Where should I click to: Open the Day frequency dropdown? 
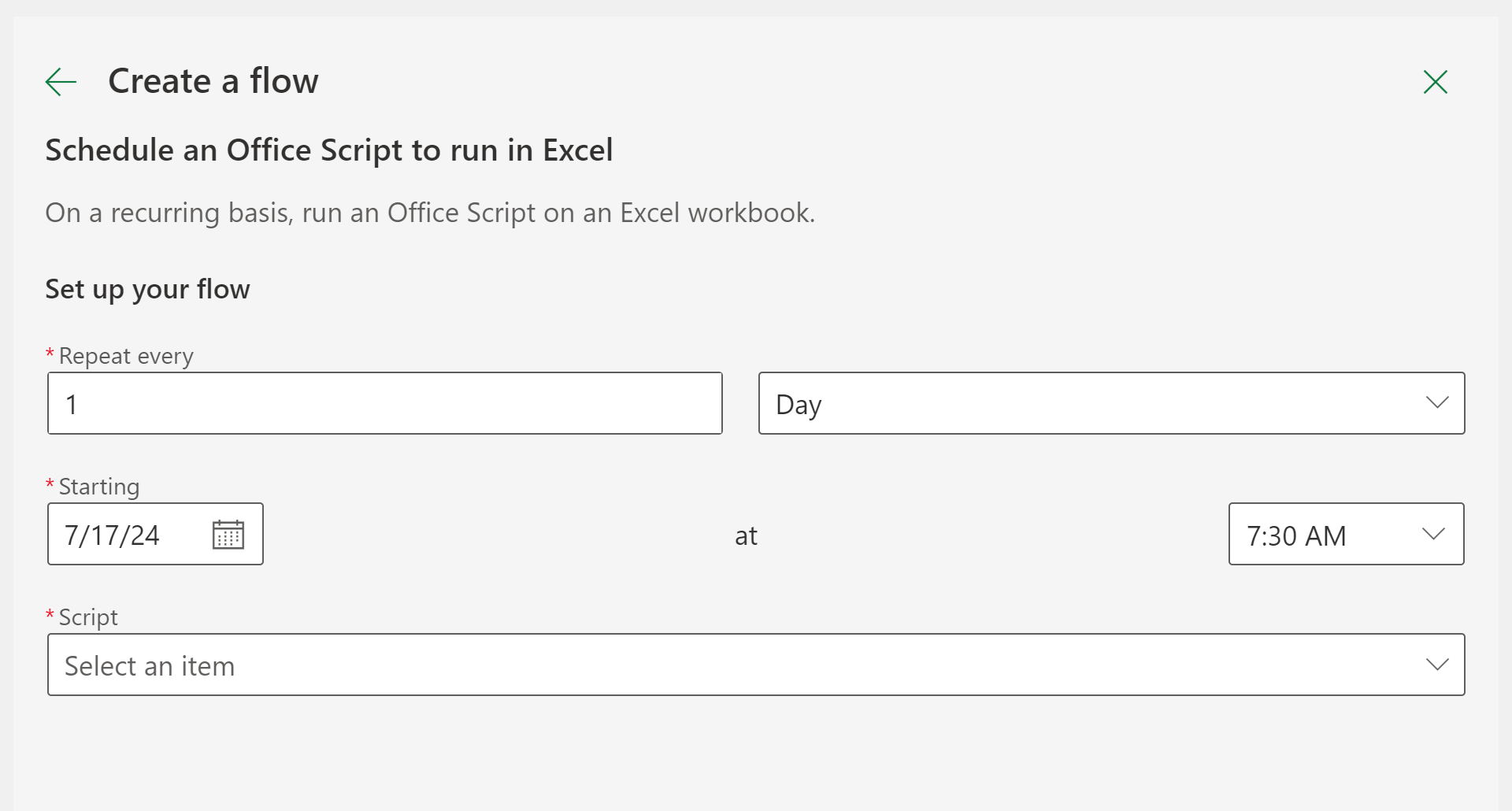click(x=1110, y=403)
